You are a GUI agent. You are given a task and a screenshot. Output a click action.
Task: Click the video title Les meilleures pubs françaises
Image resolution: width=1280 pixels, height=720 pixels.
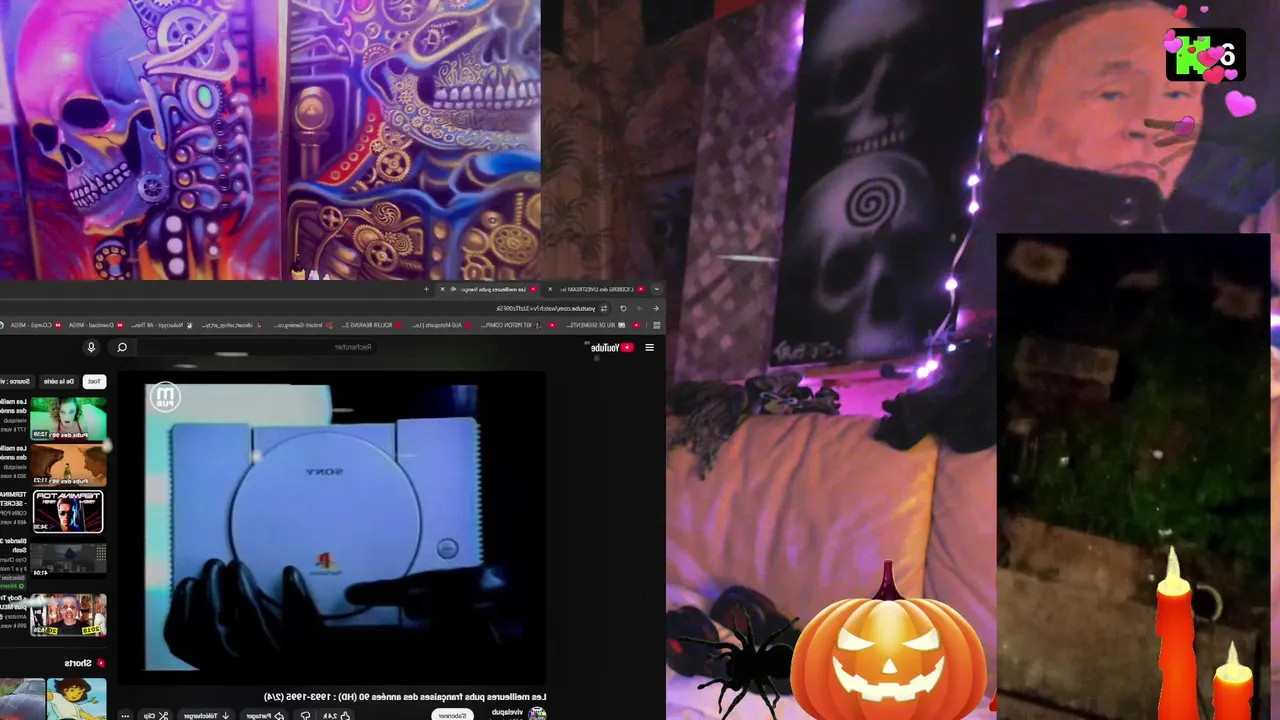point(405,697)
